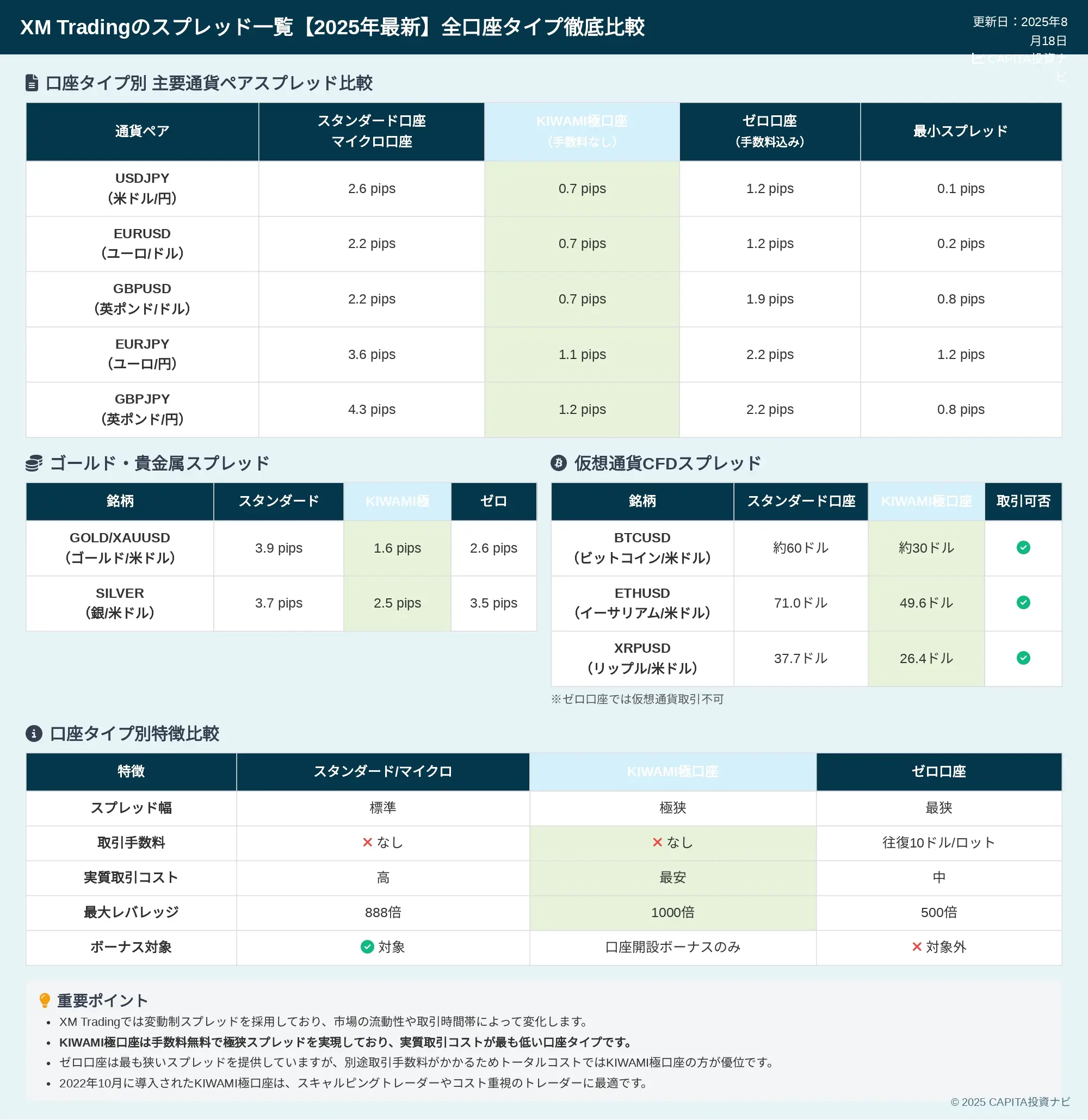Click the 往復10ドル/ロット commission value
Viewport: 1088px width, 1120px height.
(x=939, y=842)
